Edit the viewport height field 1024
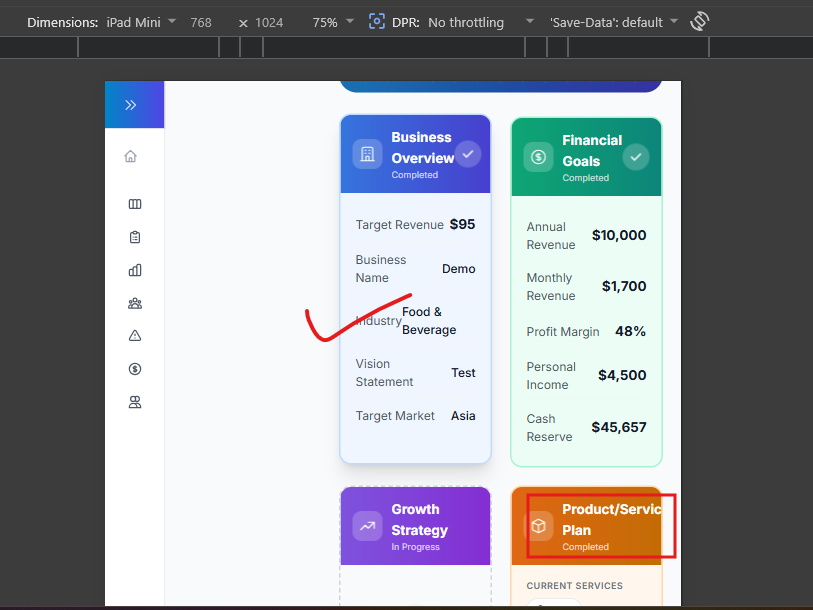The width and height of the screenshot is (813, 610). tap(269, 22)
